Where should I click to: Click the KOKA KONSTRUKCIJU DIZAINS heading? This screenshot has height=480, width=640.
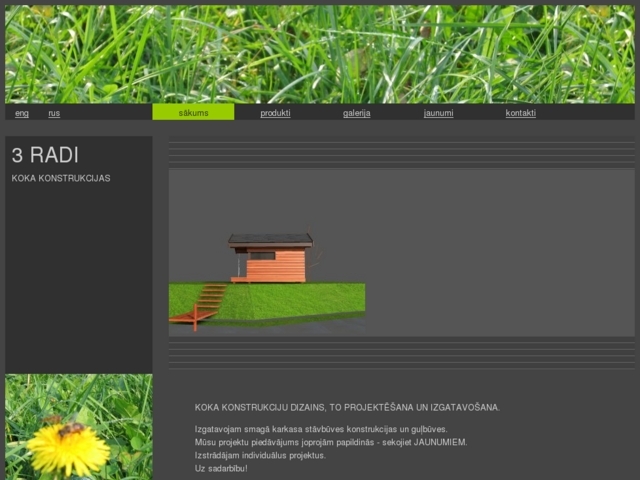pyautogui.click(x=347, y=407)
